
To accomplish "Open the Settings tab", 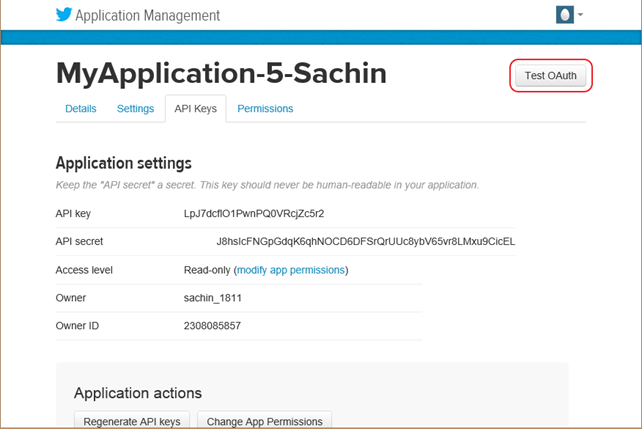I will pyautogui.click(x=135, y=108).
